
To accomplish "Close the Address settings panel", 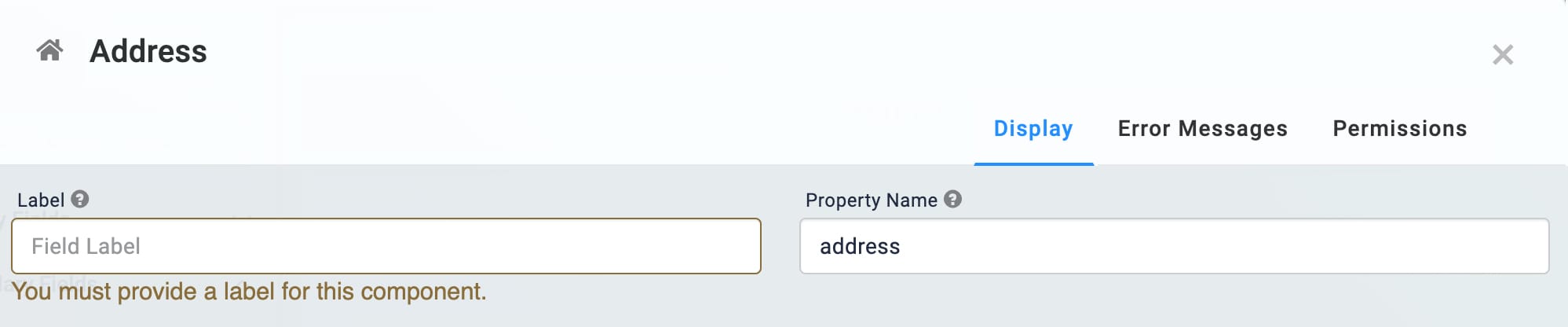I will (1502, 54).
